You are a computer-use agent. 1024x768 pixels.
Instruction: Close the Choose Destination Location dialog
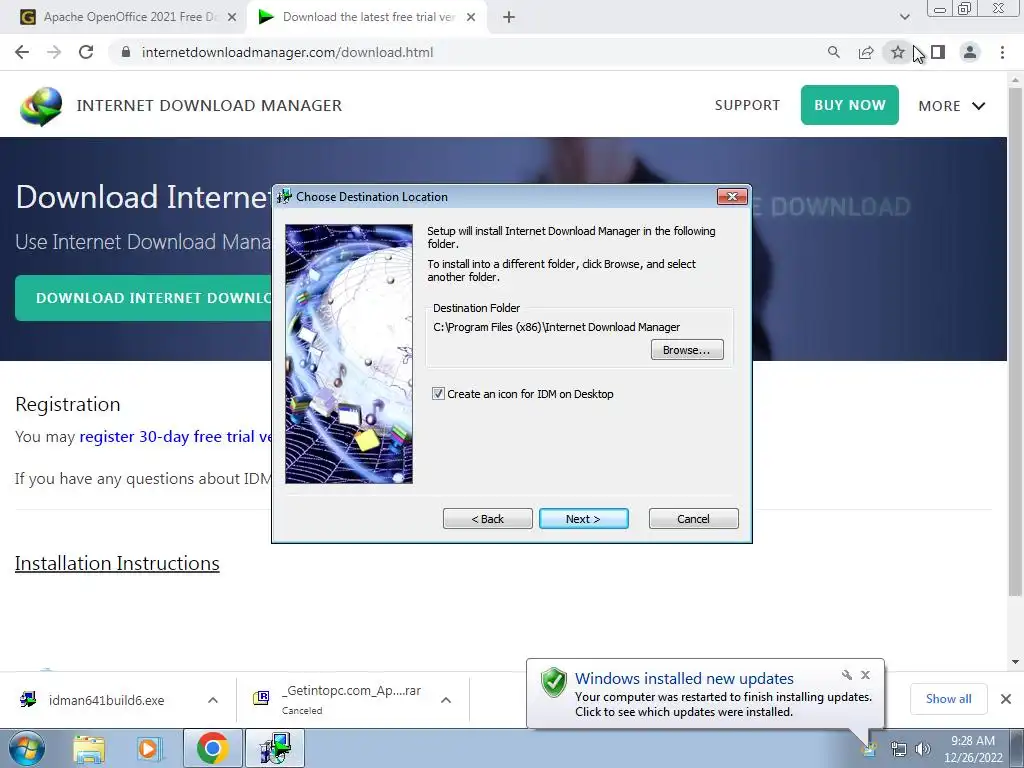coord(731,197)
